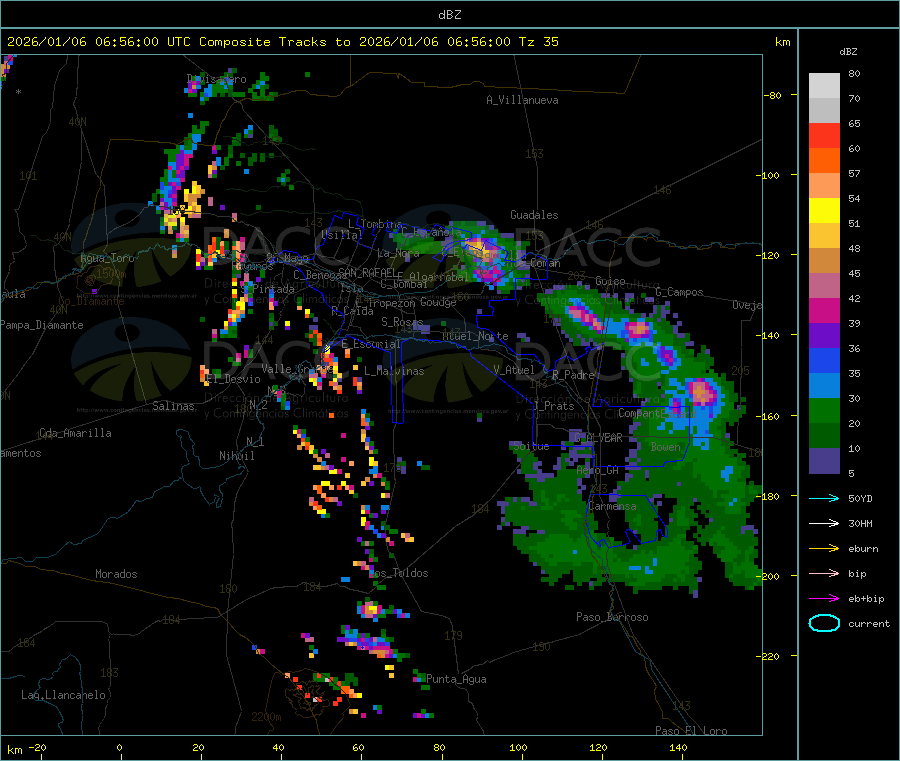The width and height of the screenshot is (900, 761).
Task: Pick the bright green 20-30 dBZ swatch
Action: click(x=824, y=410)
